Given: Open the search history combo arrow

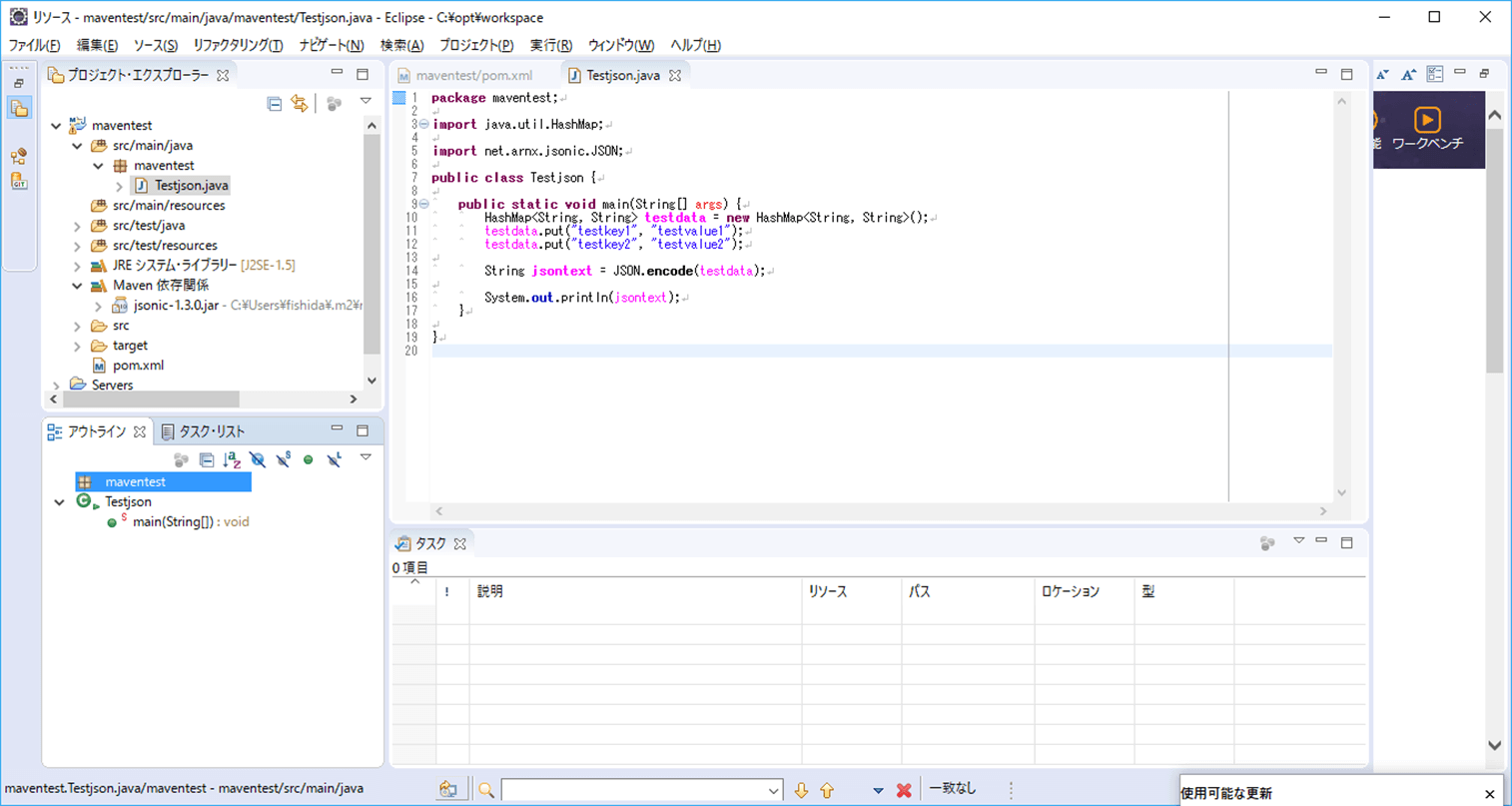Looking at the screenshot, I should coord(774,790).
